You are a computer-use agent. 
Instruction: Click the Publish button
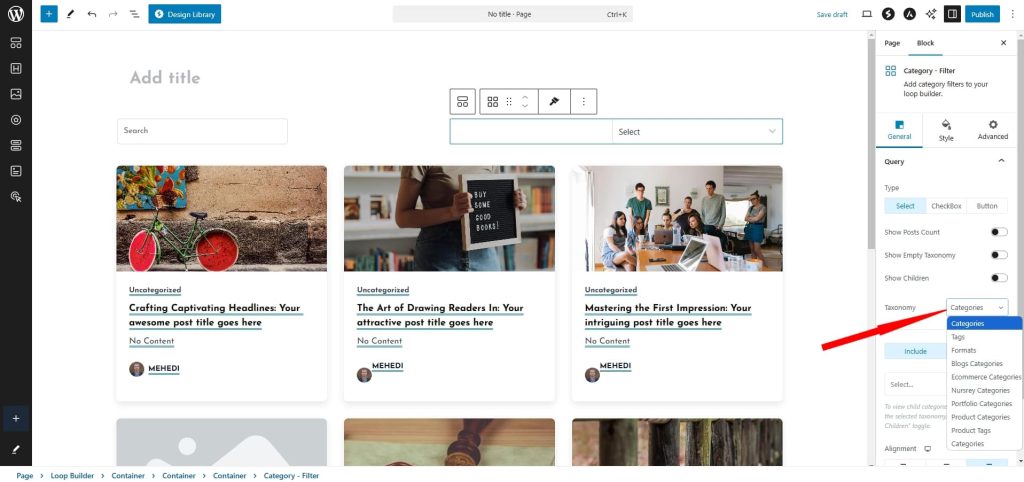982,14
